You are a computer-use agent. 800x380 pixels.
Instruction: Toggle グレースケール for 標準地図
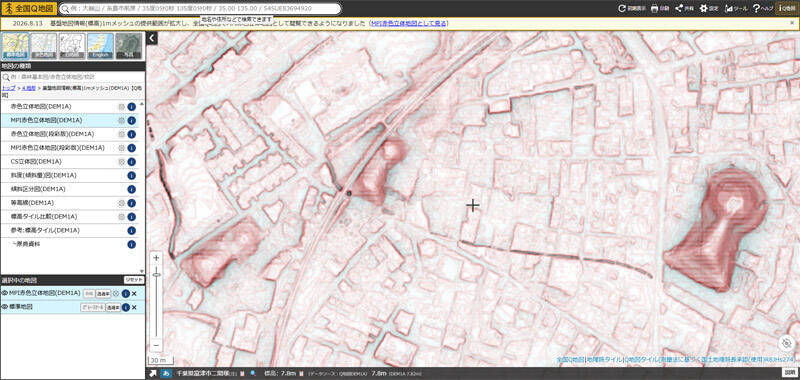coord(93,307)
